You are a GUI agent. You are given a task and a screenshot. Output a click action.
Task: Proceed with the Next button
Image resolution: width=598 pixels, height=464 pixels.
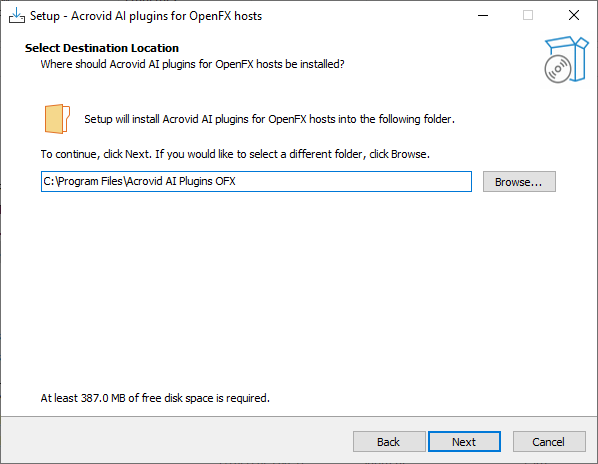(464, 442)
